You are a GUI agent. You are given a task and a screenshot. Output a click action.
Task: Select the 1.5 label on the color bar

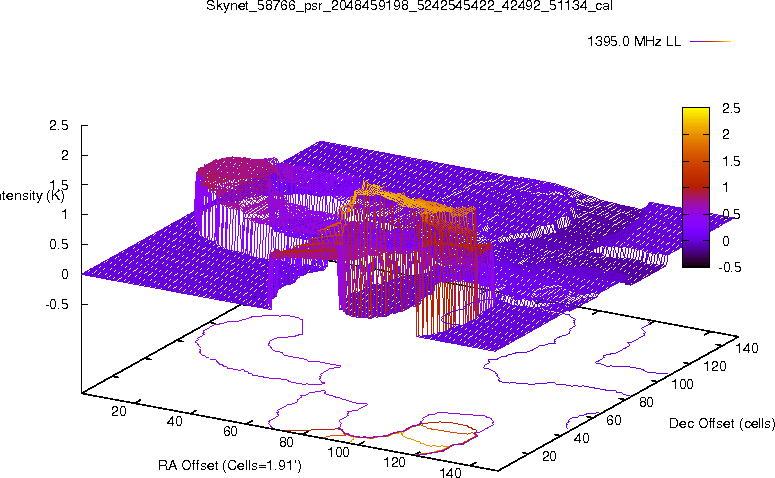coord(731,162)
